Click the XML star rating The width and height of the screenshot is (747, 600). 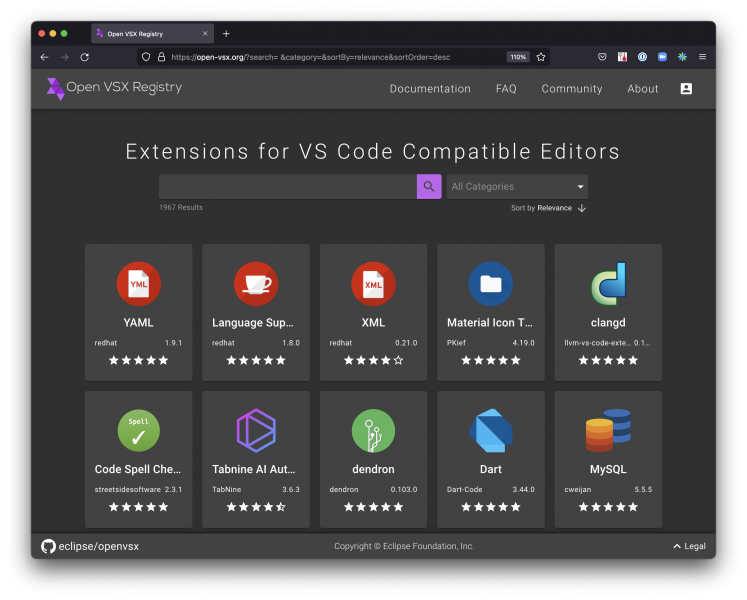click(373, 360)
